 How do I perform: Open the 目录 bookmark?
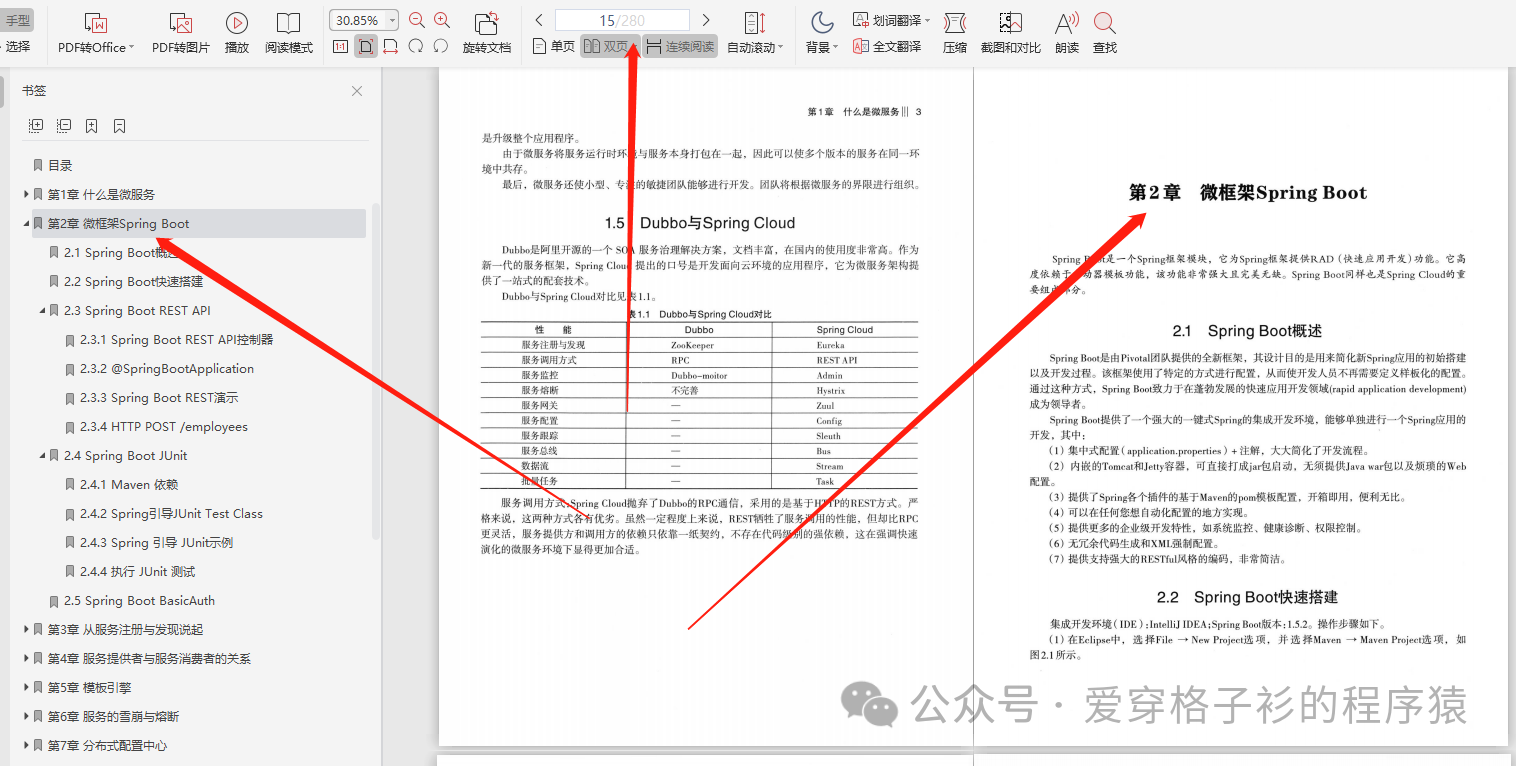[60, 166]
